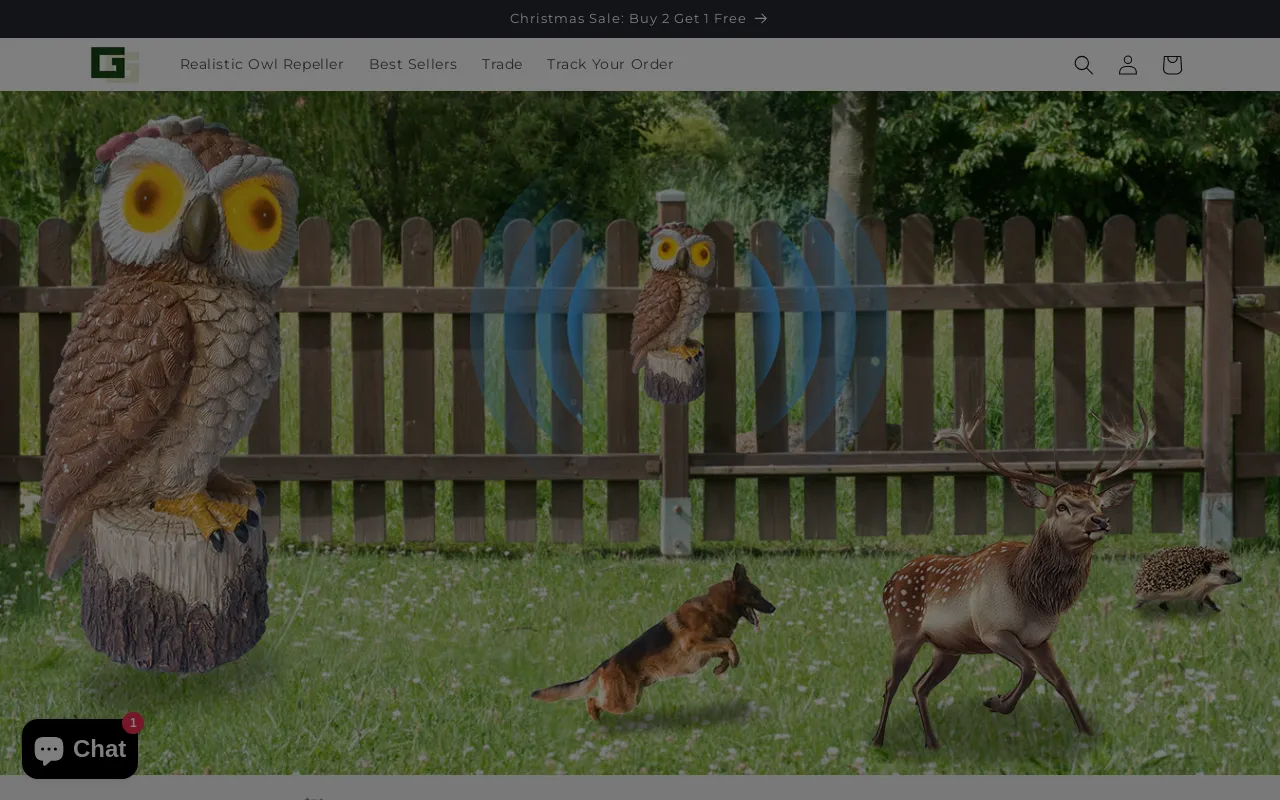Viewport: 1280px width, 800px height.
Task: Click the store logo in the header
Action: (114, 64)
